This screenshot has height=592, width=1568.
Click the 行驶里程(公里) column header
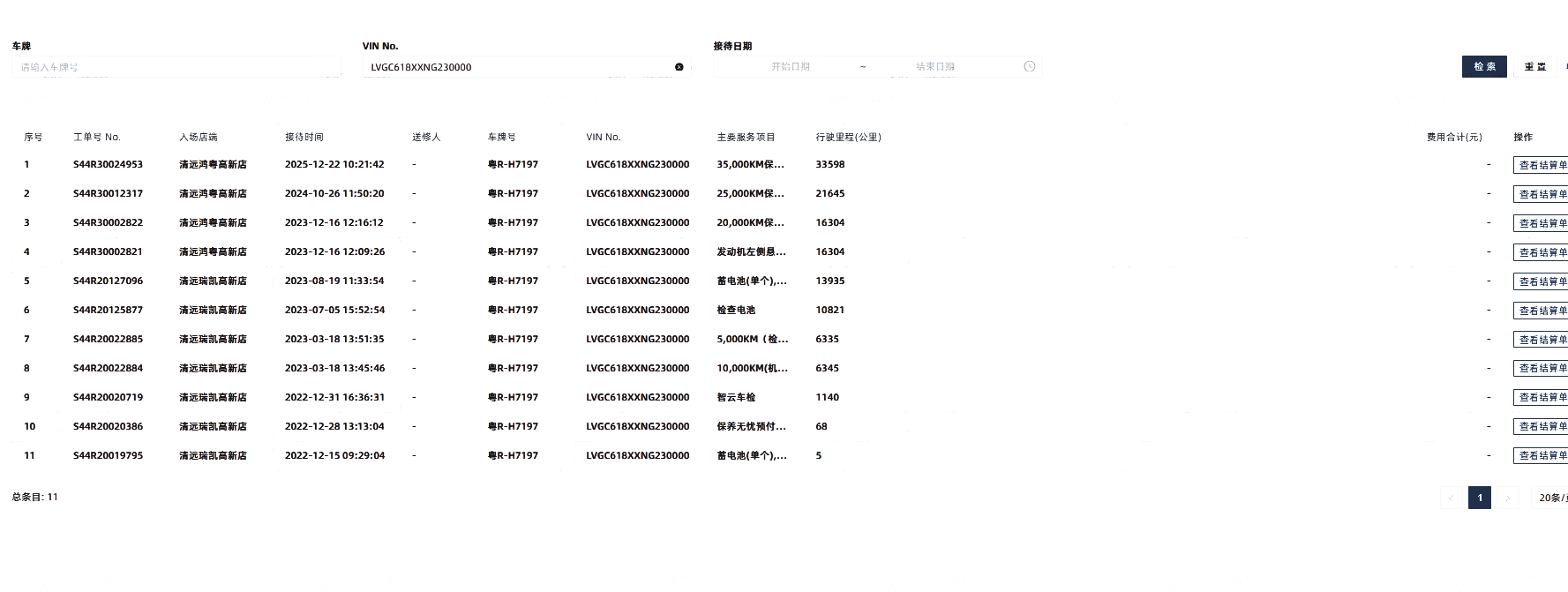pos(848,138)
